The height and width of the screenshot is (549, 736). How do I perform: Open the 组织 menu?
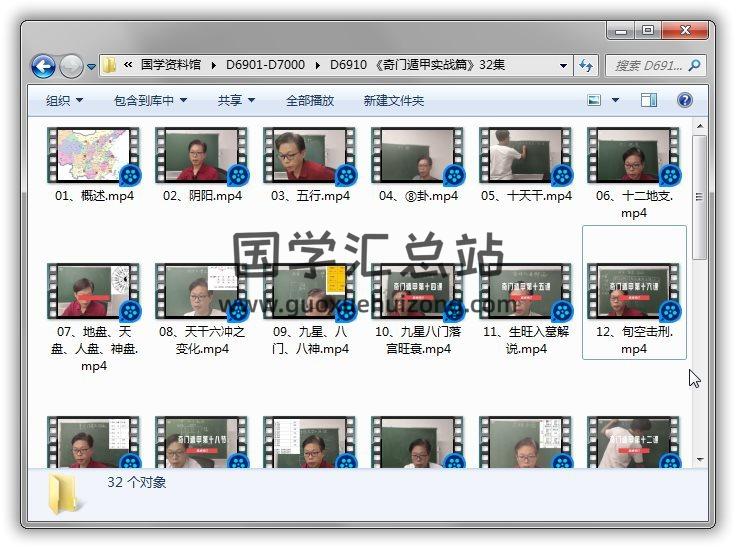64,100
